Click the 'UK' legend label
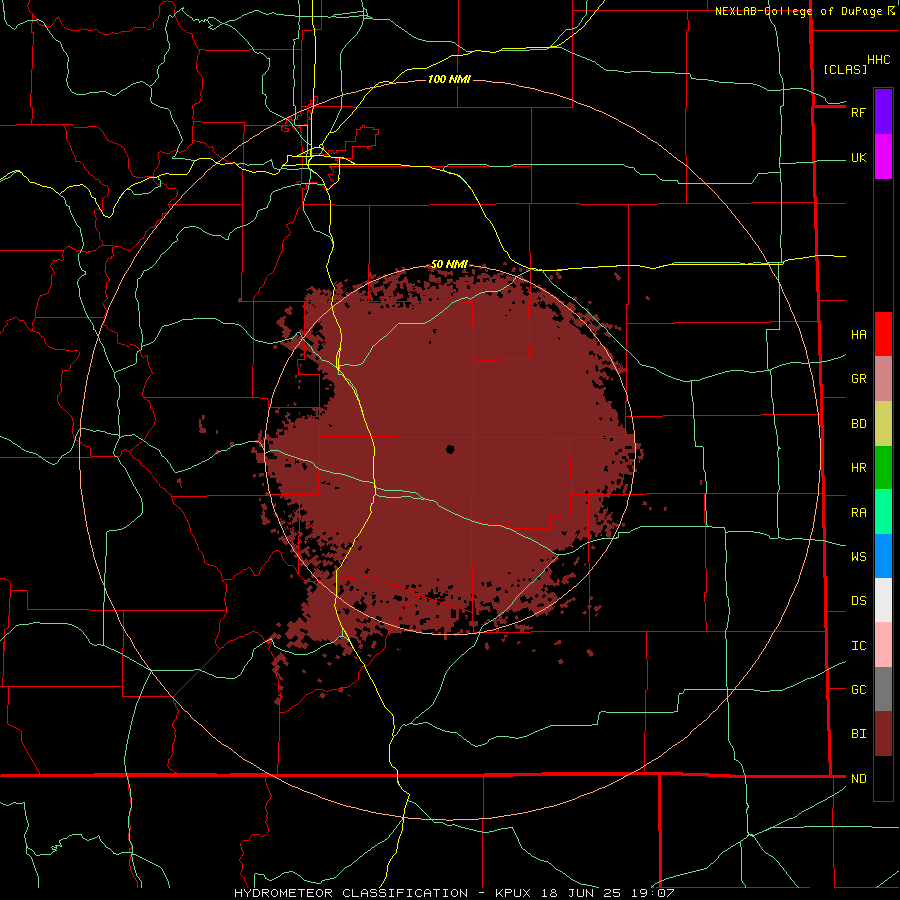This screenshot has width=900, height=900. point(858,158)
